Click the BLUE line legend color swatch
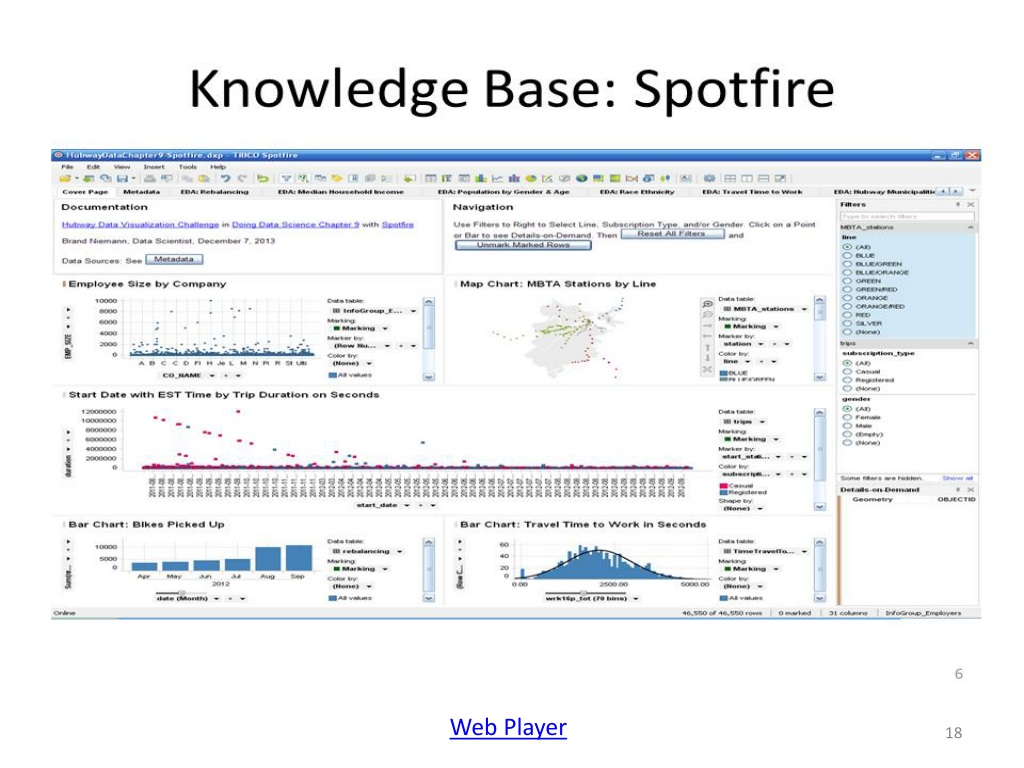The height and width of the screenshot is (768, 1024). pyautogui.click(x=723, y=373)
